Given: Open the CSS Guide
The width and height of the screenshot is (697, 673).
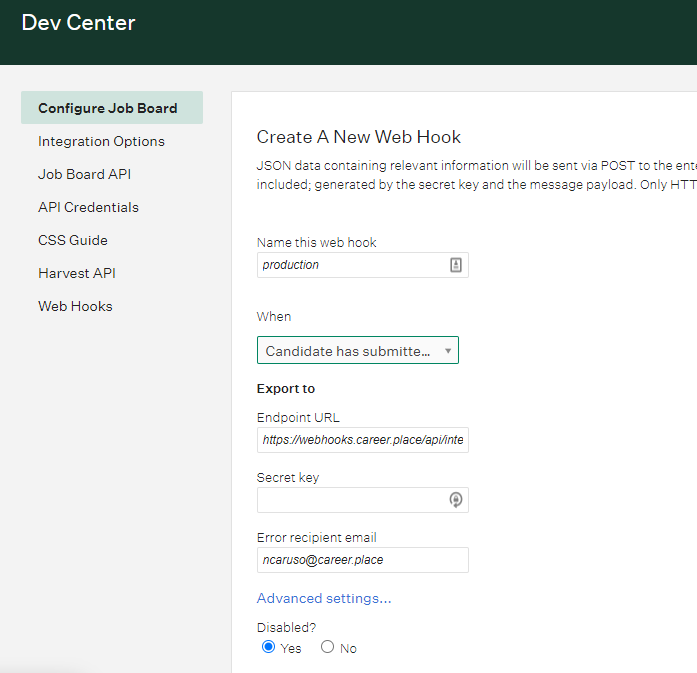Looking at the screenshot, I should (73, 240).
